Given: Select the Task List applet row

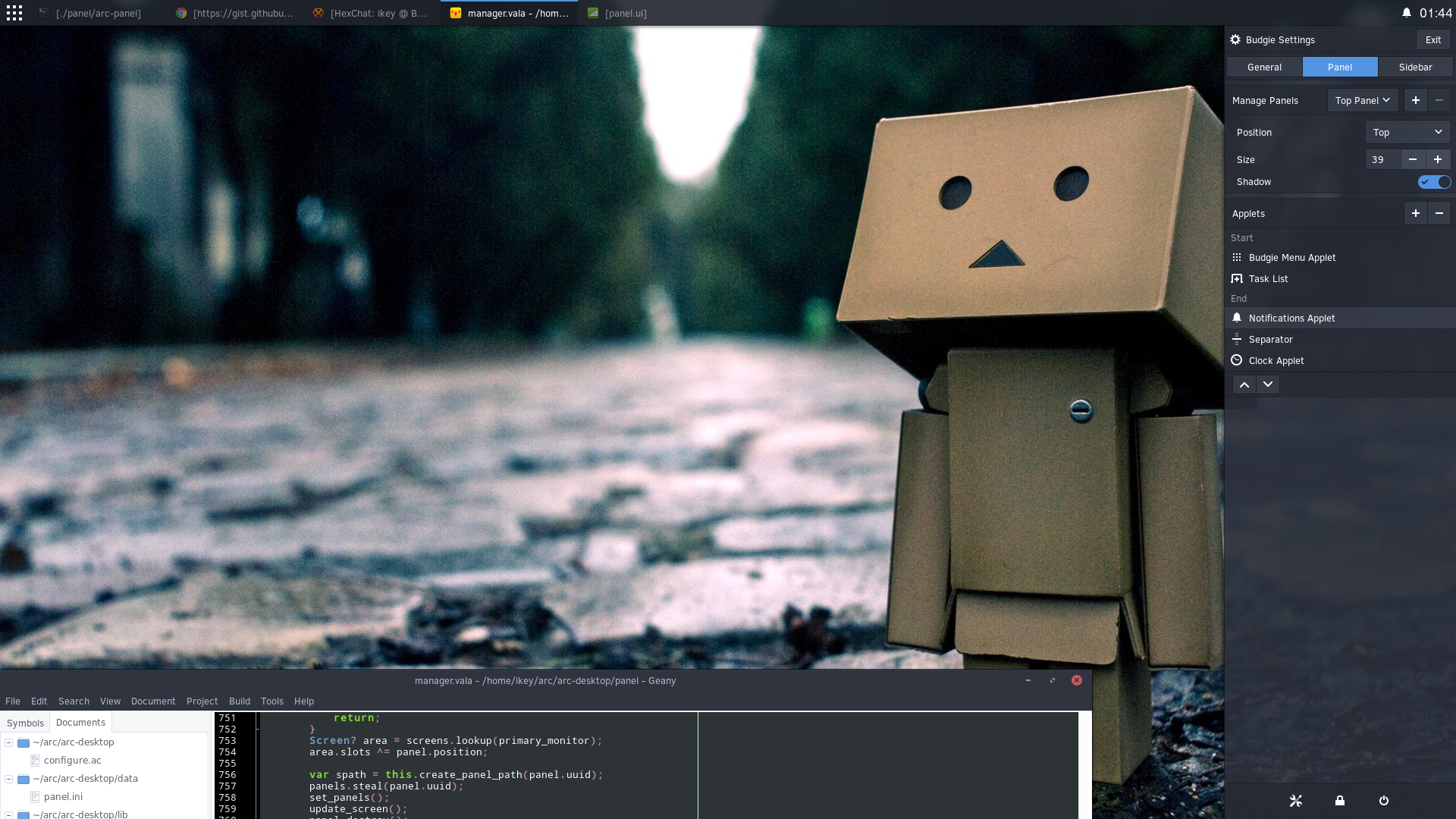Looking at the screenshot, I should pyautogui.click(x=1339, y=278).
